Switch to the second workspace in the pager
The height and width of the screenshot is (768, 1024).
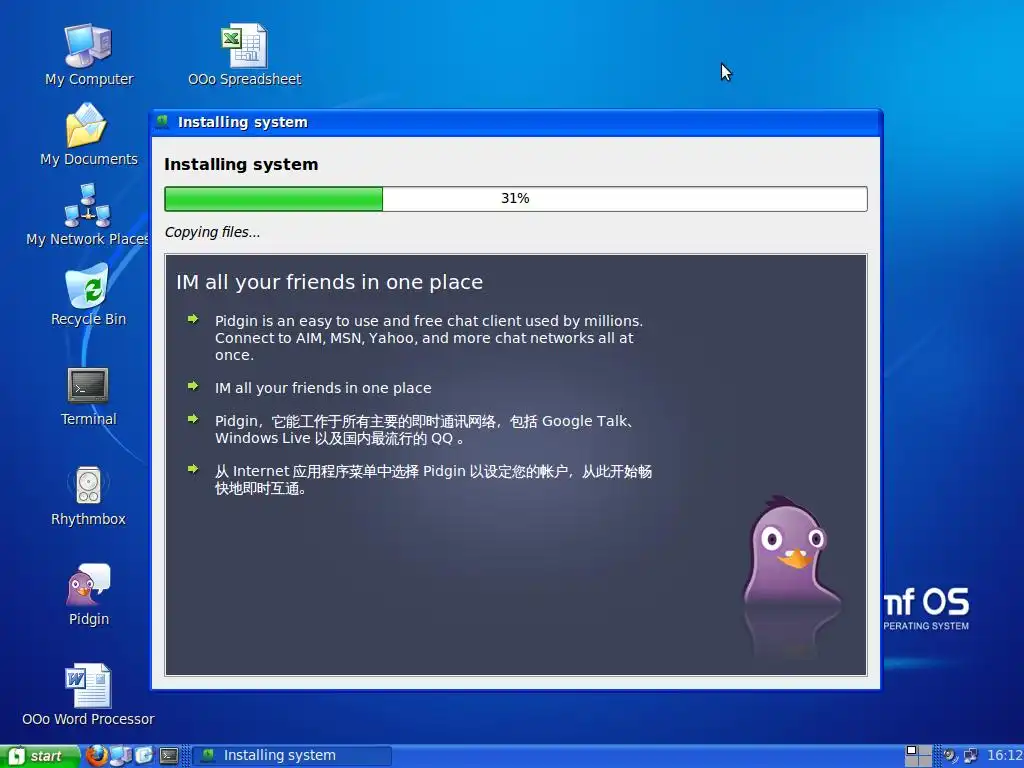pos(925,750)
